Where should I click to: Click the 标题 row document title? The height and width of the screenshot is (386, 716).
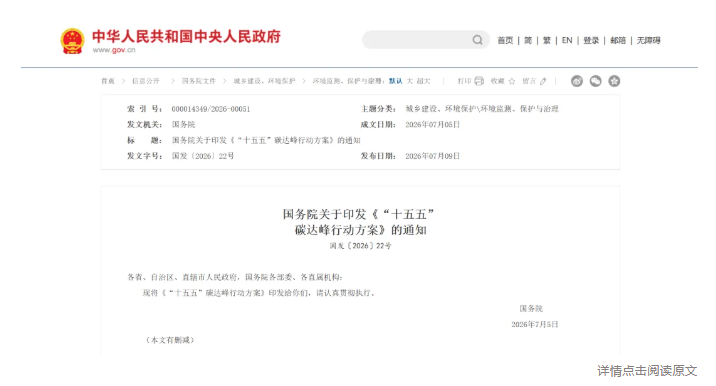(266, 140)
